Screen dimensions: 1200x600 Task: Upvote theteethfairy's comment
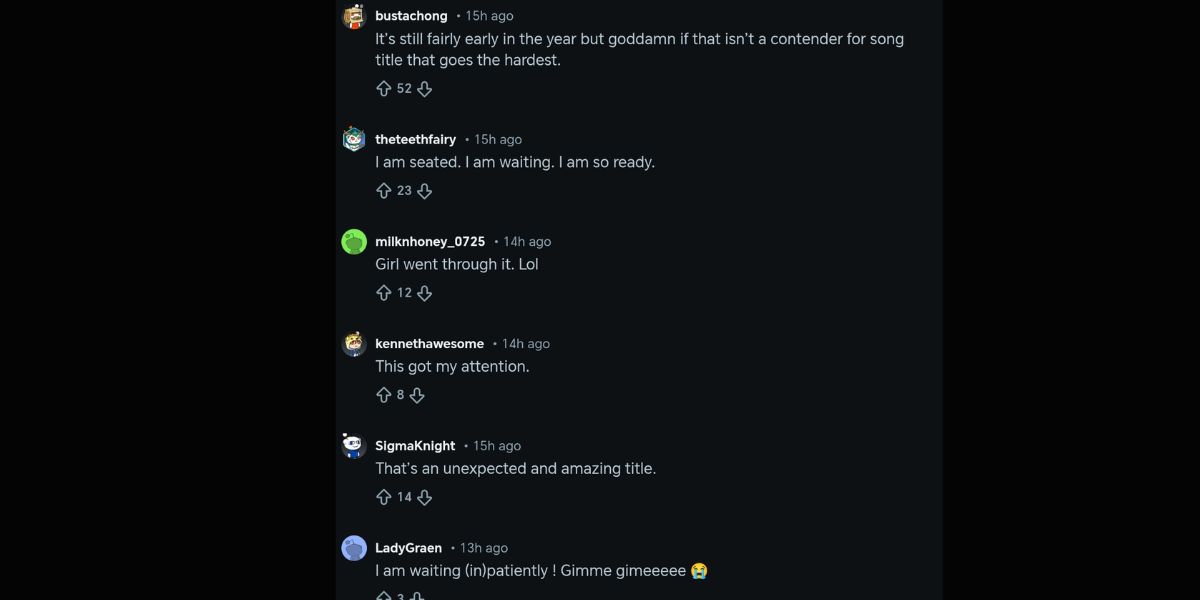coord(383,191)
